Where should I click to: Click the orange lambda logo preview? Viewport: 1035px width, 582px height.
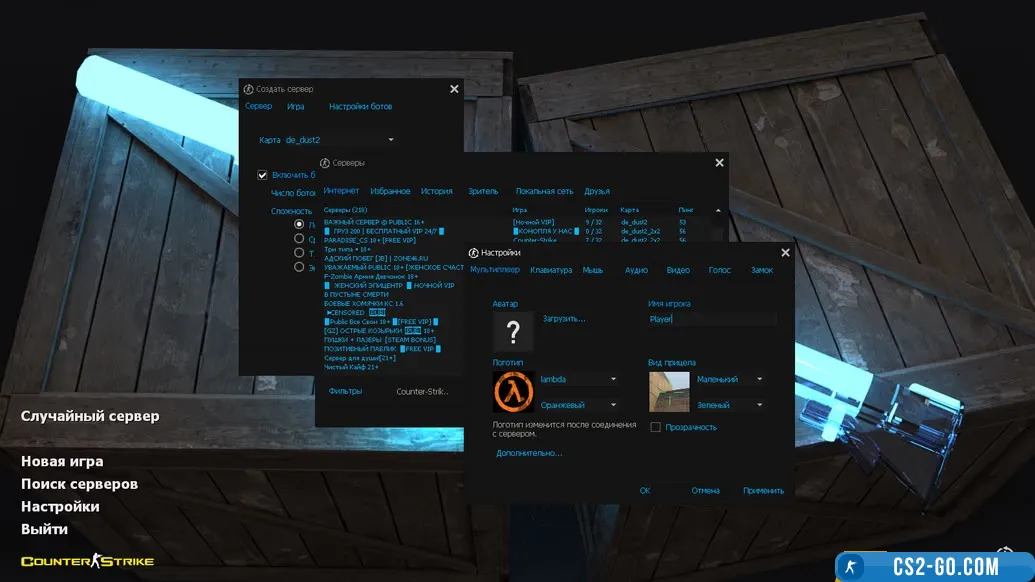pos(512,392)
